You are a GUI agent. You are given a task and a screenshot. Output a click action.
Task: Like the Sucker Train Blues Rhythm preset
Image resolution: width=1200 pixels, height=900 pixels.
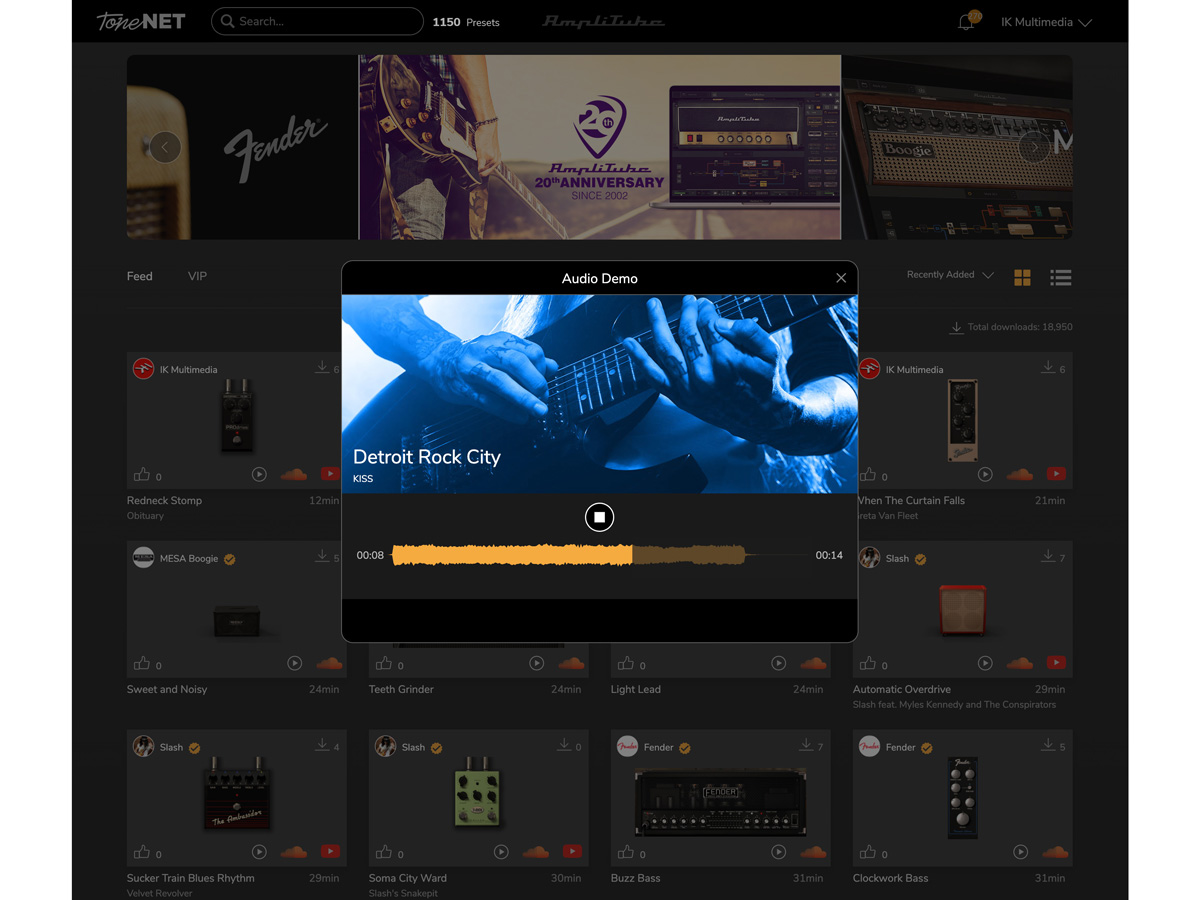[x=142, y=852]
